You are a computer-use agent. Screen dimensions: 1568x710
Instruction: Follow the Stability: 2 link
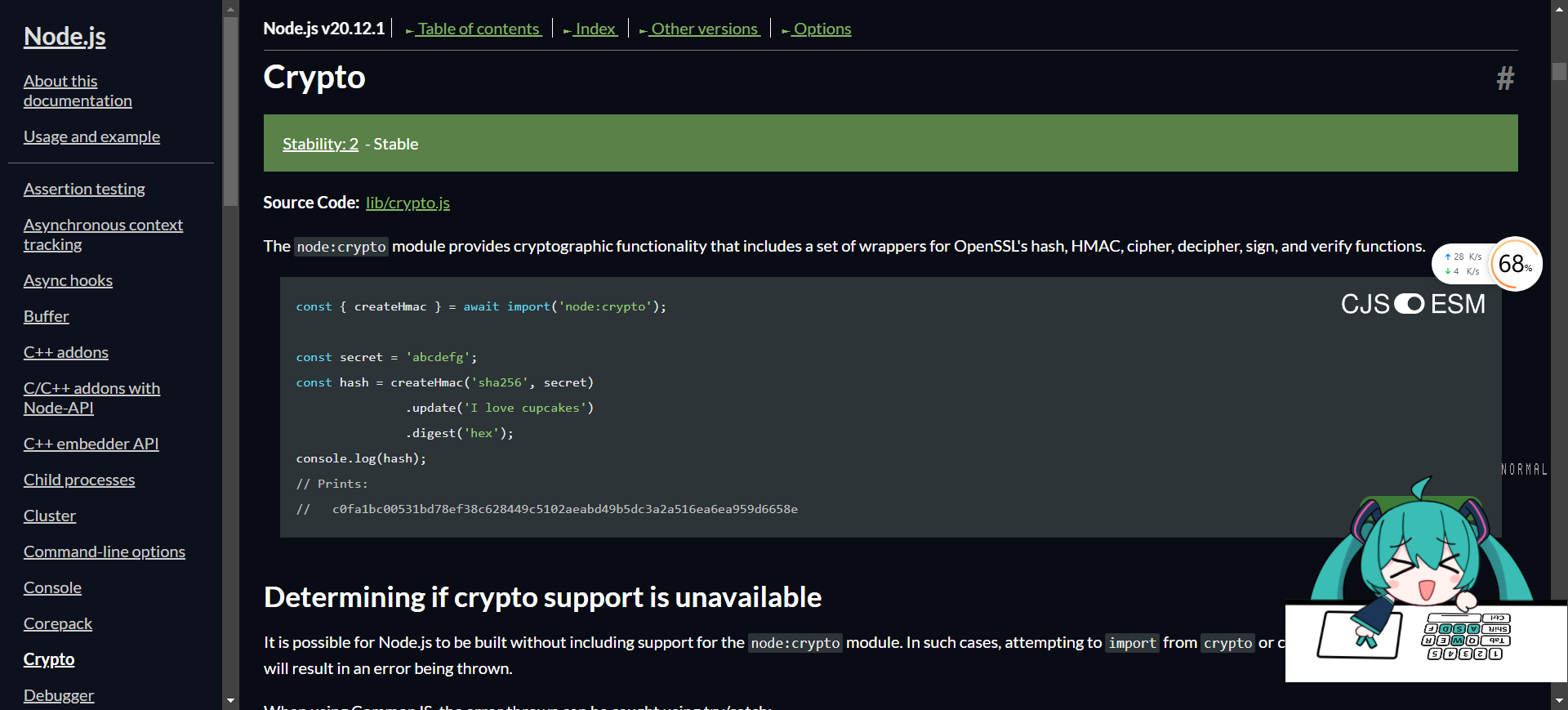pyautogui.click(x=320, y=144)
